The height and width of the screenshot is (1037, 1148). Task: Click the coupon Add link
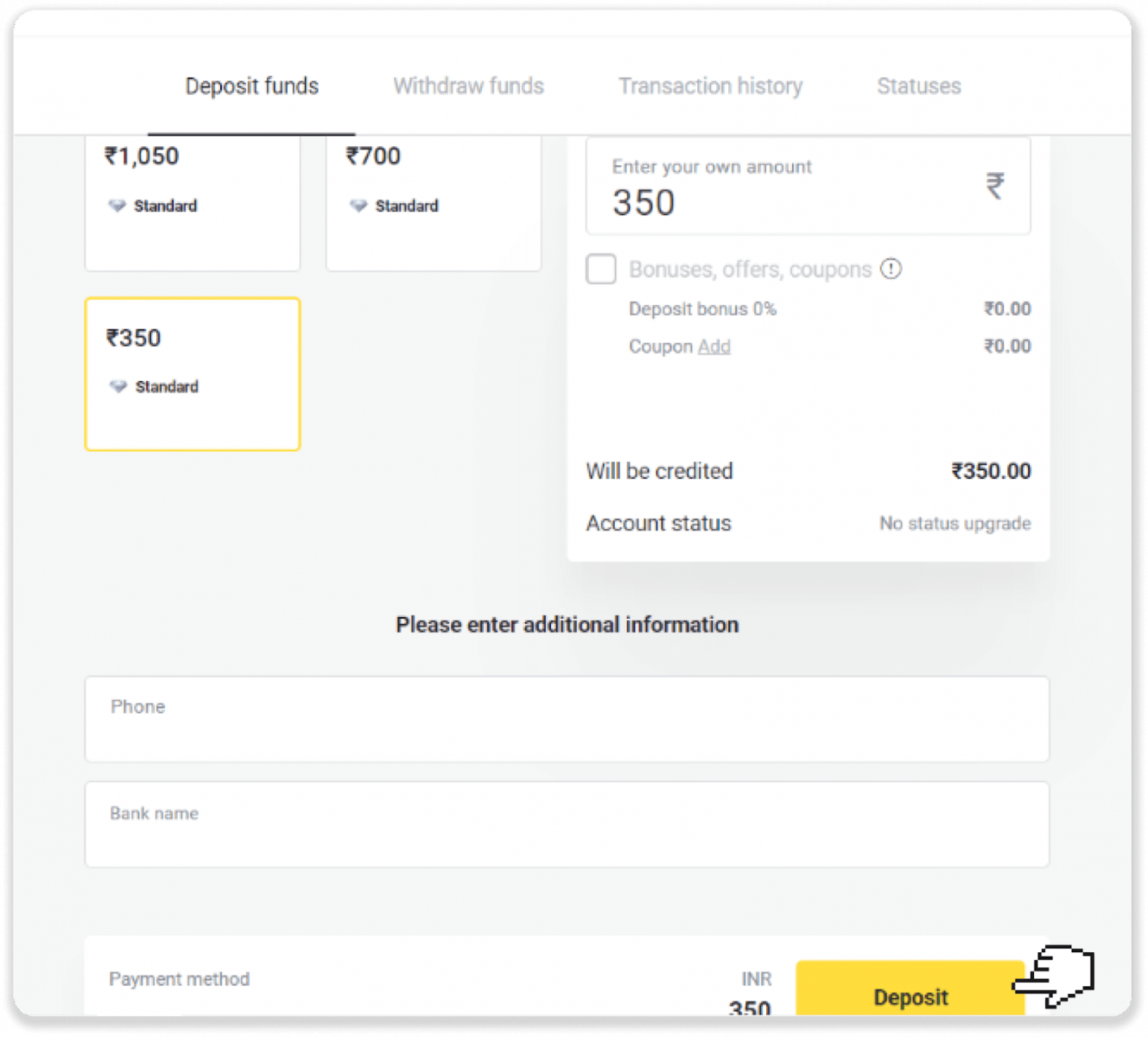tap(714, 347)
